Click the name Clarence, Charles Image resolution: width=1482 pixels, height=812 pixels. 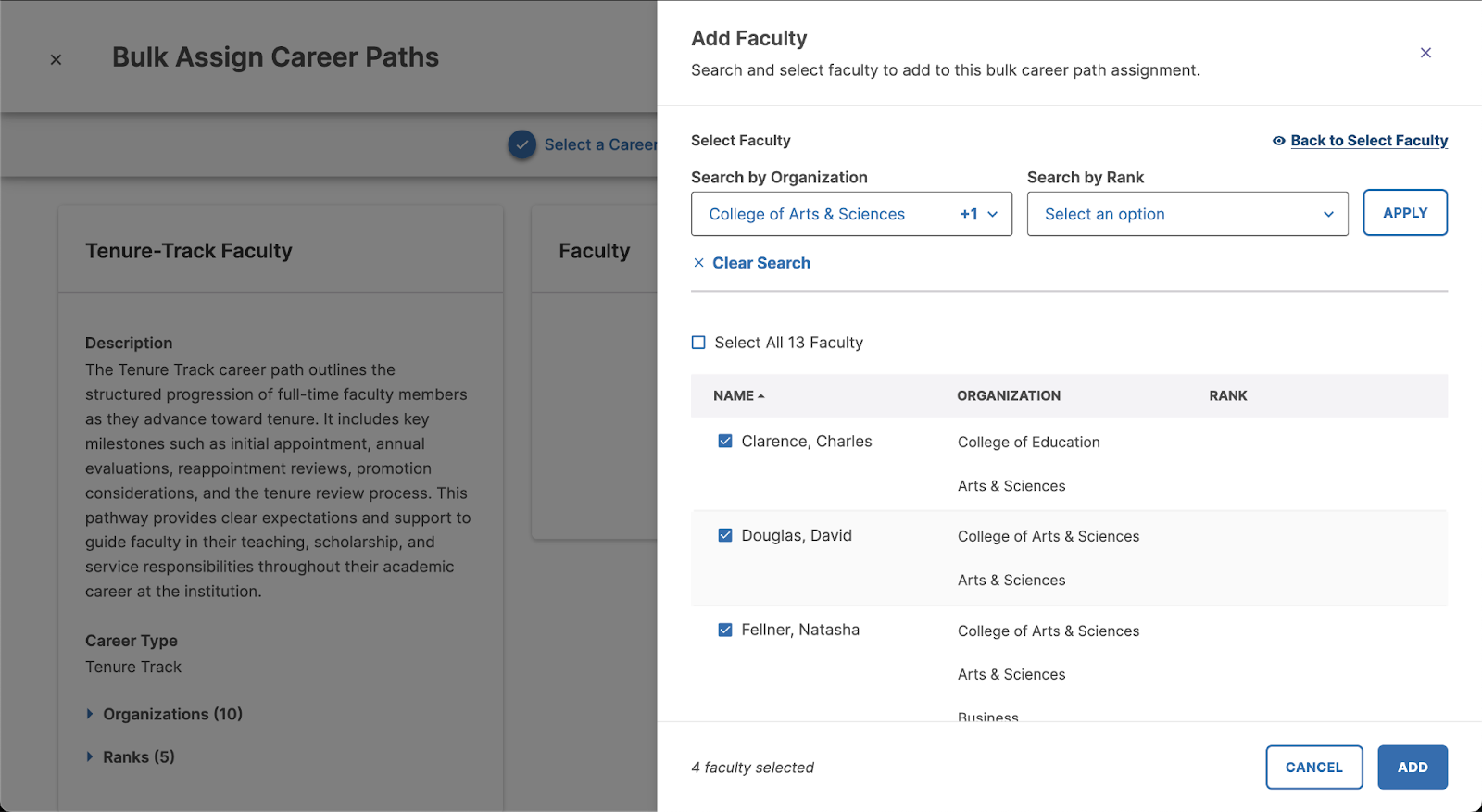(x=807, y=442)
